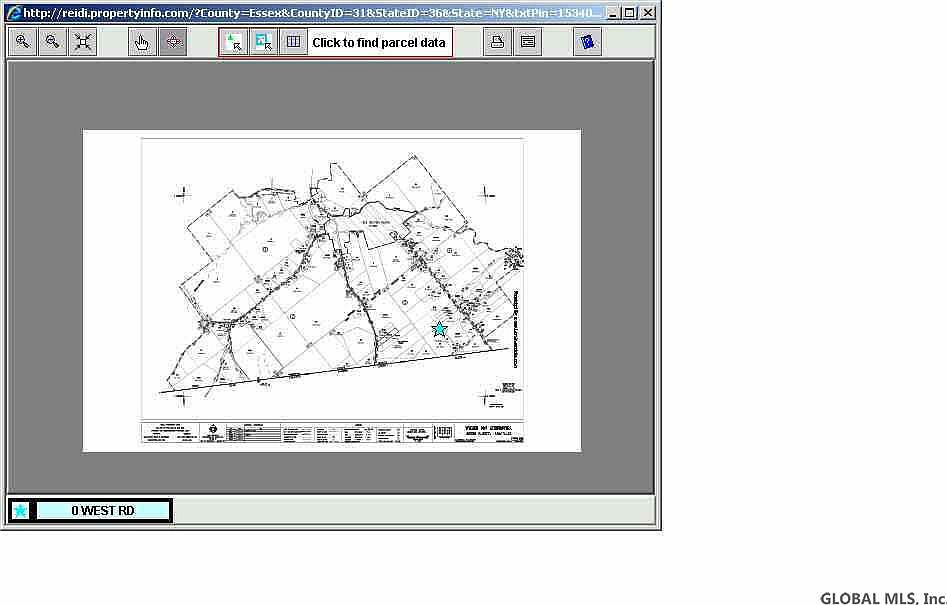This screenshot has height=605, width=947.
Task: Select the 0 WEST RD address label
Action: click(103, 511)
